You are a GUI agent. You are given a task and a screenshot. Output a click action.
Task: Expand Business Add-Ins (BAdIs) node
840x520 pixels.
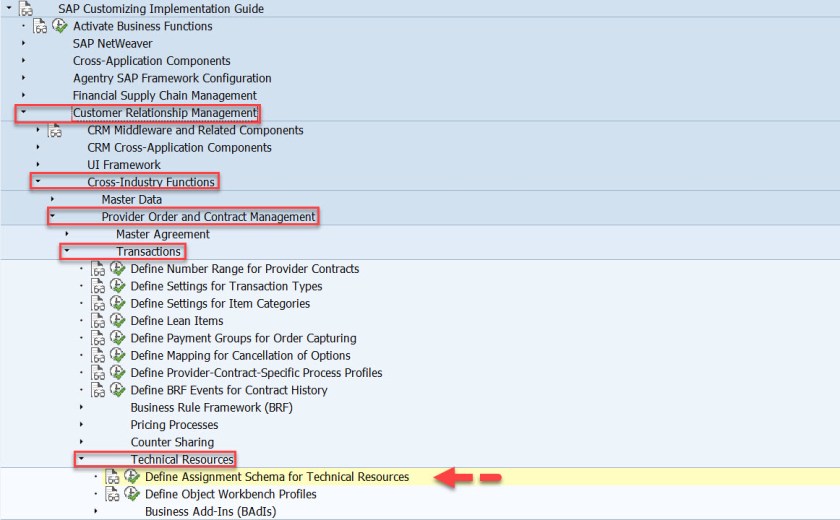point(95,510)
